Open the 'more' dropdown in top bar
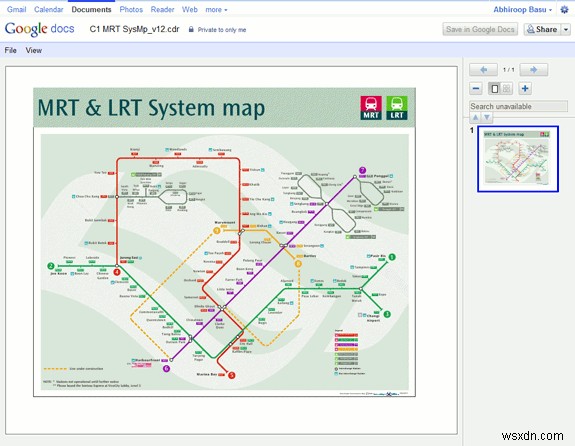 (216, 10)
